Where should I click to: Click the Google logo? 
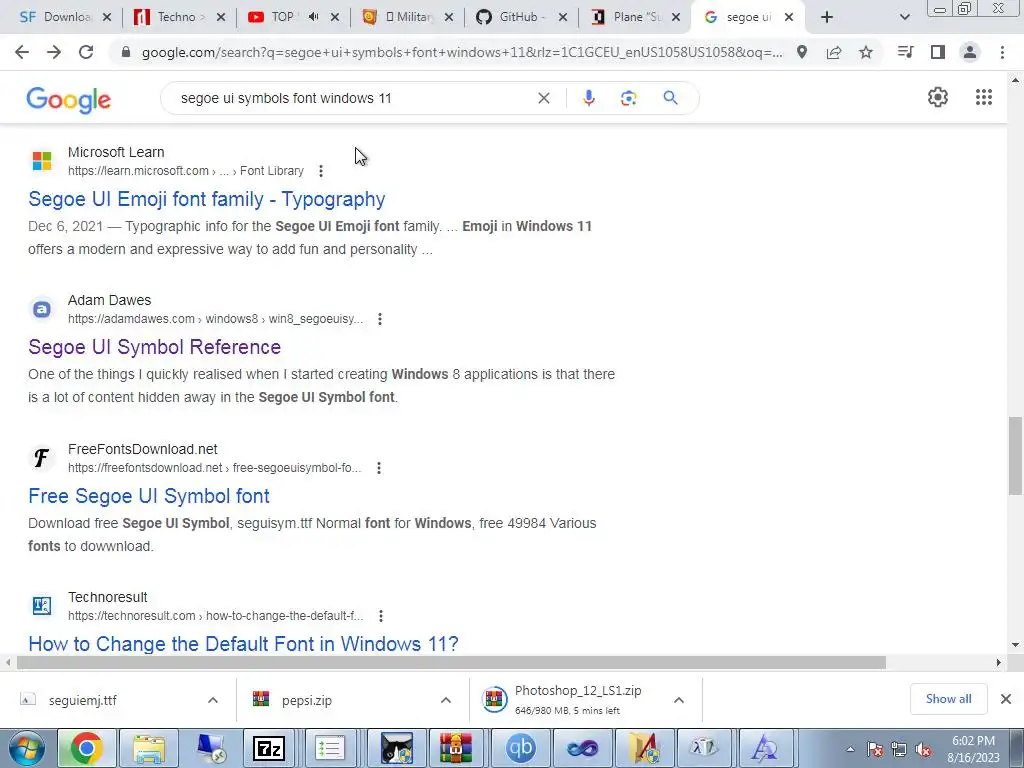[x=69, y=99]
